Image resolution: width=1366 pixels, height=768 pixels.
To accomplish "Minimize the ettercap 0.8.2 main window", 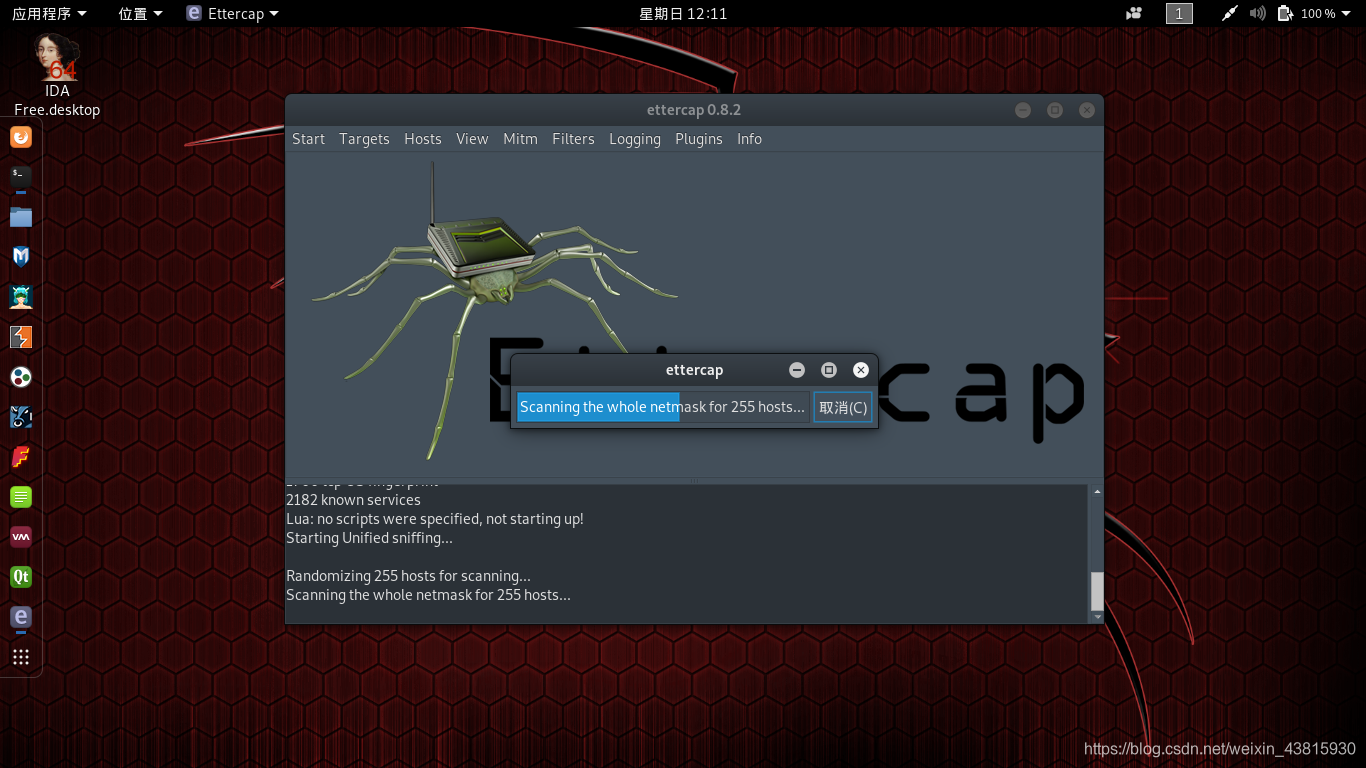I will 1023,110.
